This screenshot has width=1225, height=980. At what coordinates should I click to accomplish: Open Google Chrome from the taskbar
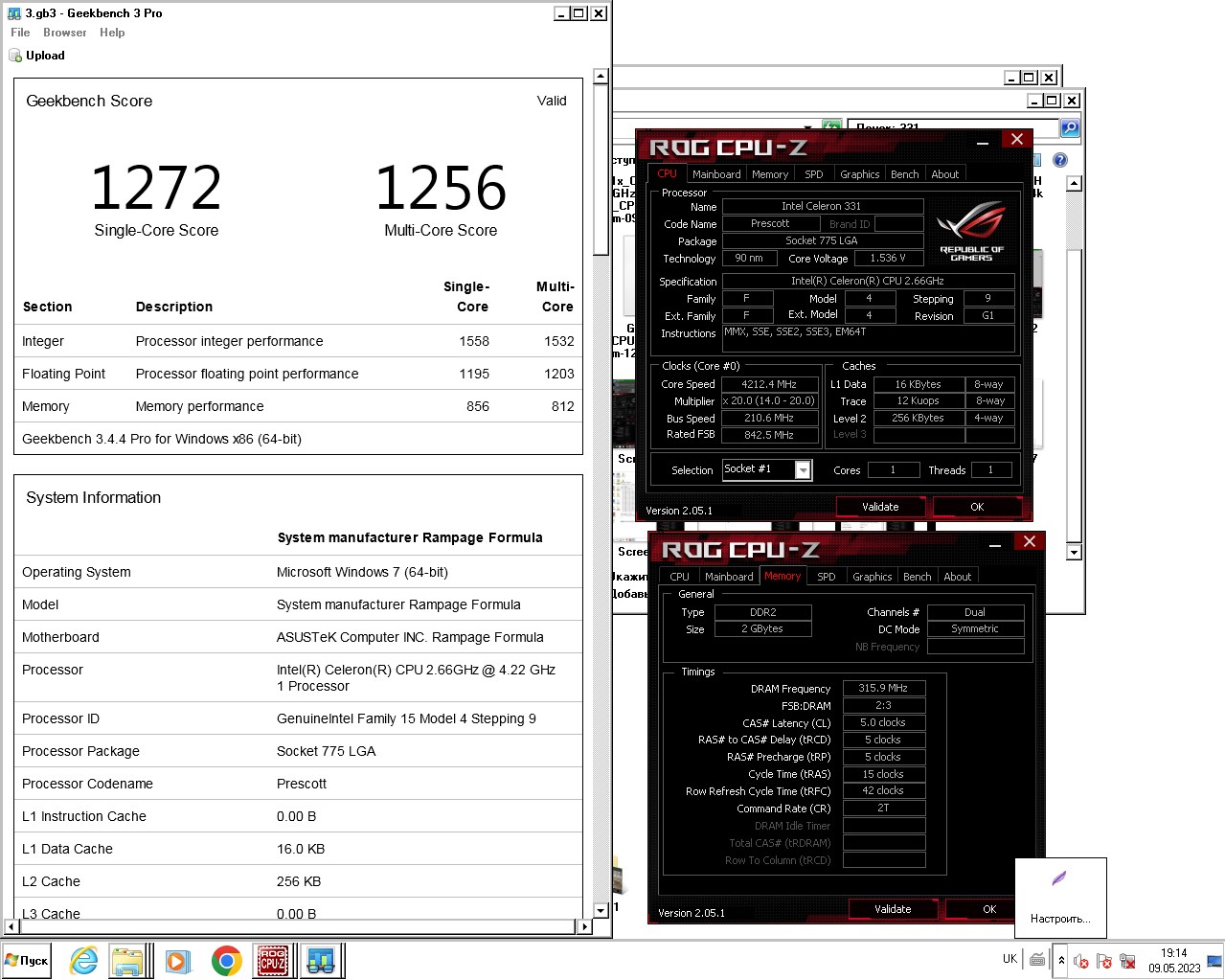click(x=227, y=961)
